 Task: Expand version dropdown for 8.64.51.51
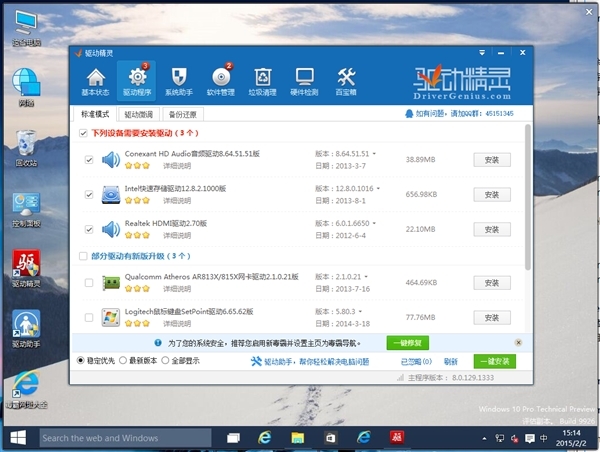click(374, 154)
